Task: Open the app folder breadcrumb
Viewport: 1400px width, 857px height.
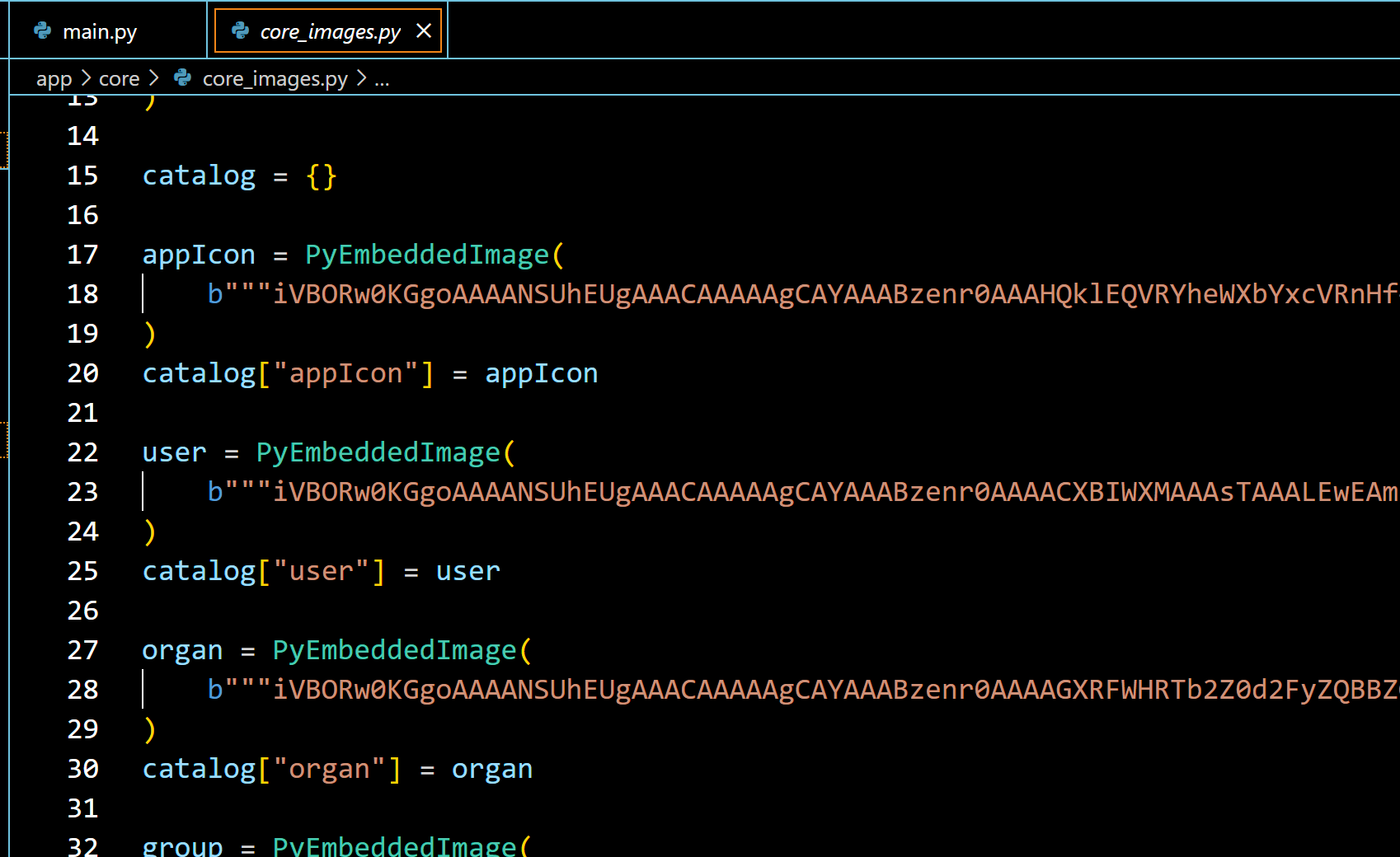Action: point(54,78)
